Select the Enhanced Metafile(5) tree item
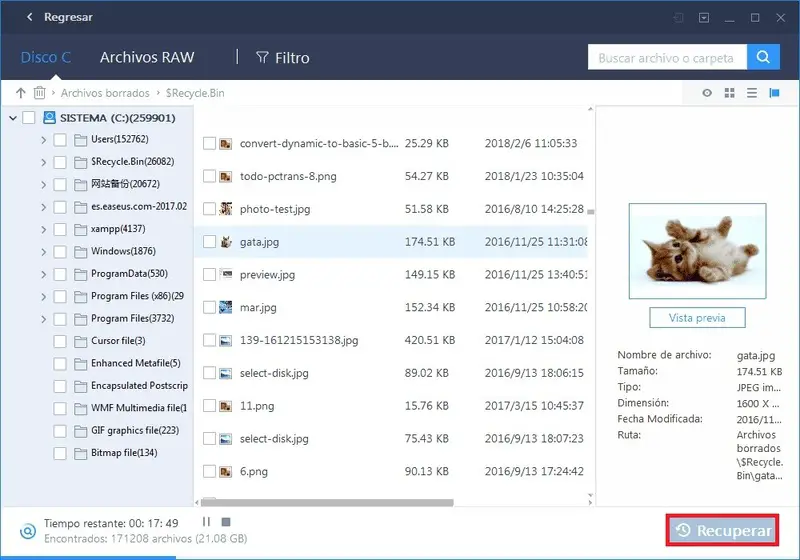This screenshot has height=560, width=800. pos(136,363)
